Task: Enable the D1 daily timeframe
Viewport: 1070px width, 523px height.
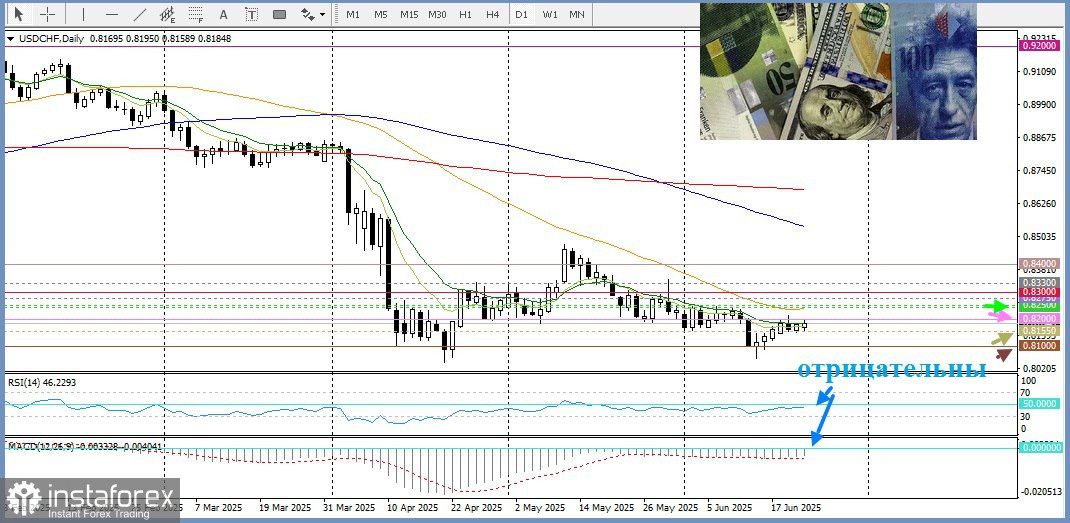Action: (521, 14)
